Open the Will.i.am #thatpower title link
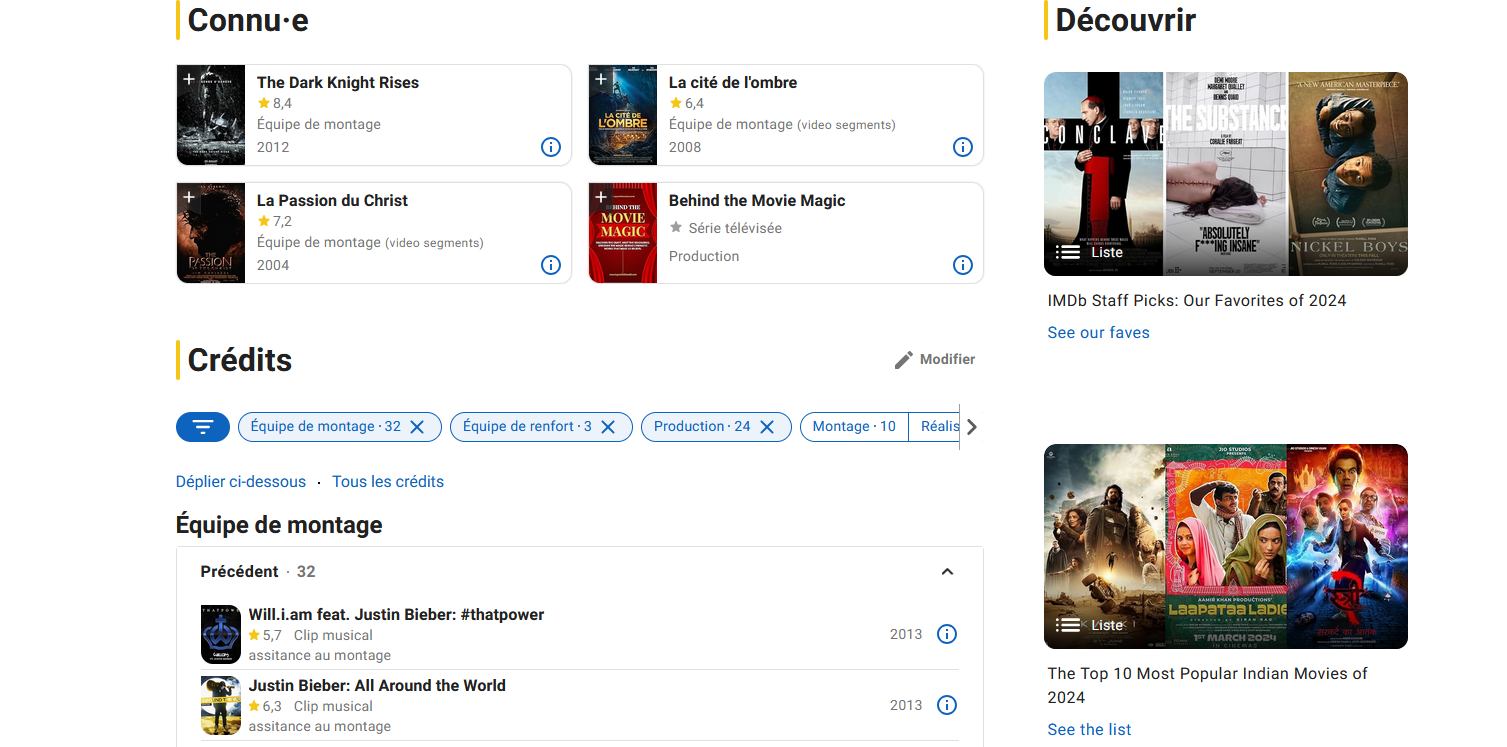This screenshot has height=747, width=1507. click(x=396, y=614)
